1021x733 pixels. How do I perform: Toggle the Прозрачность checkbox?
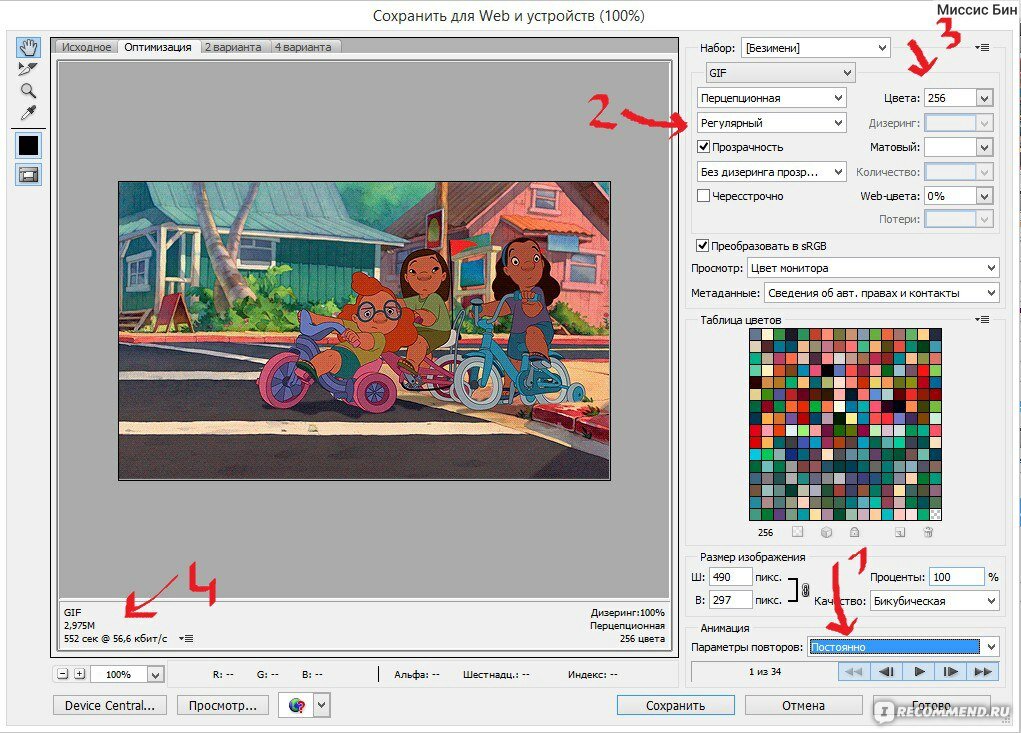coord(703,146)
